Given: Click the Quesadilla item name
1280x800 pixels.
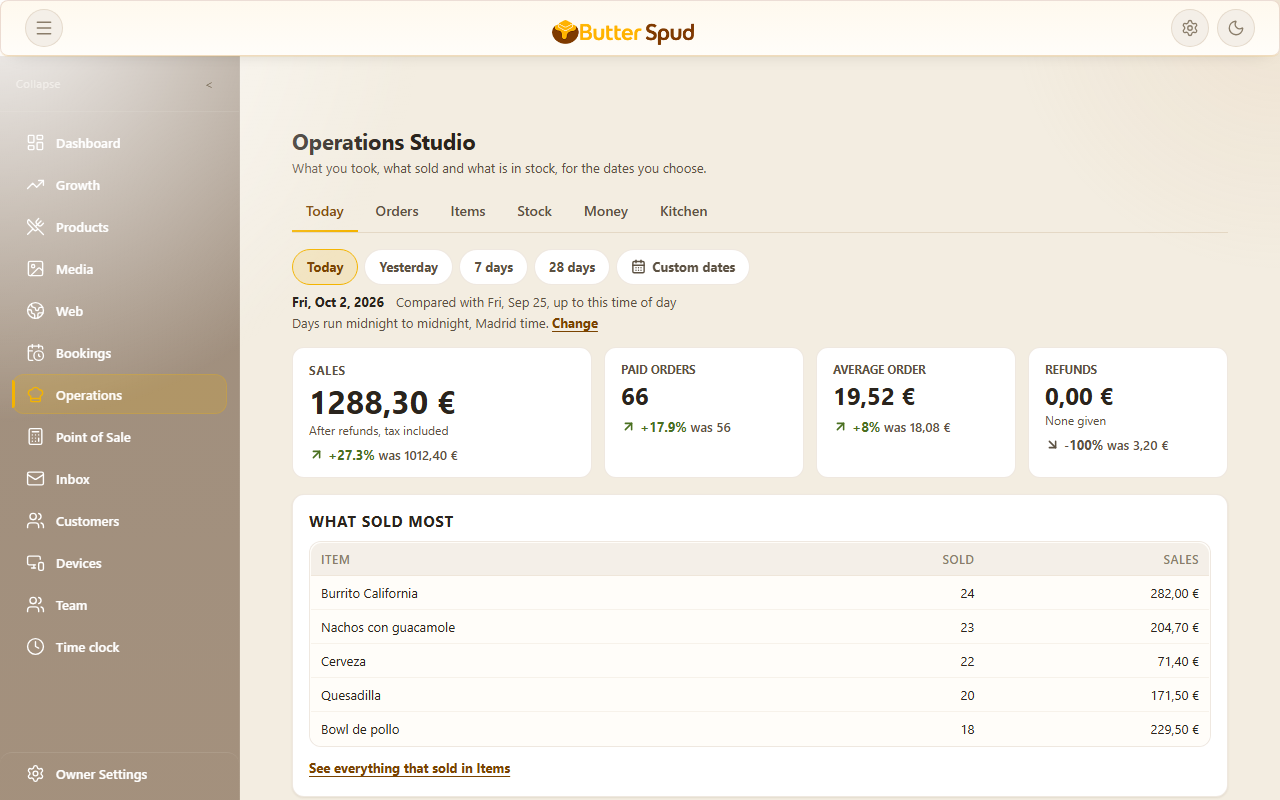Looking at the screenshot, I should click(351, 695).
